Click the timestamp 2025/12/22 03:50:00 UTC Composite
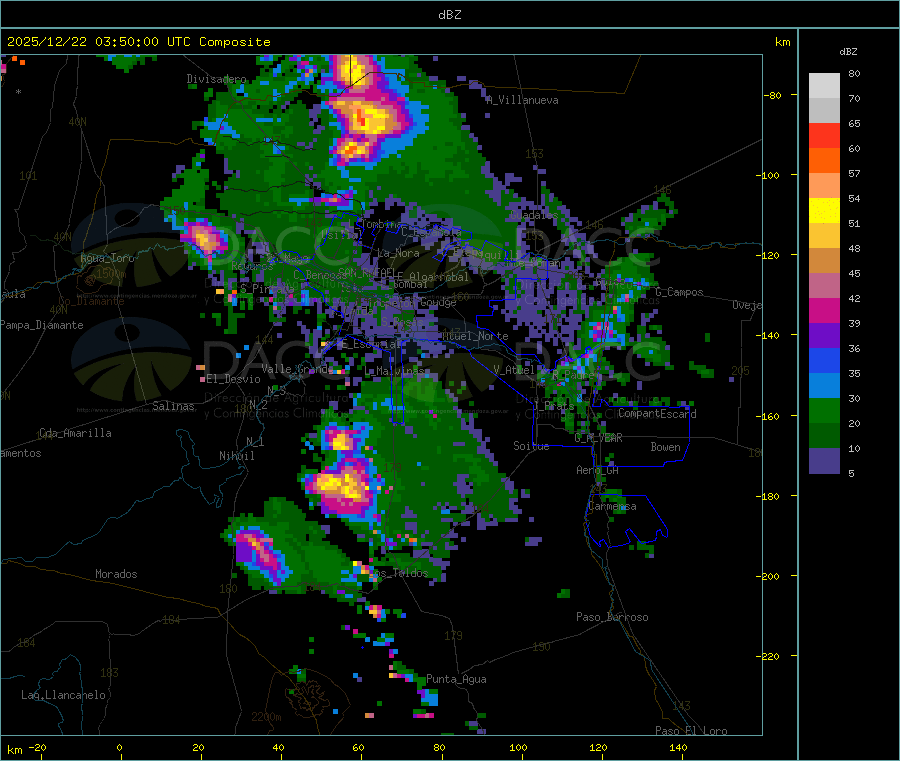This screenshot has width=900, height=761. 138,42
